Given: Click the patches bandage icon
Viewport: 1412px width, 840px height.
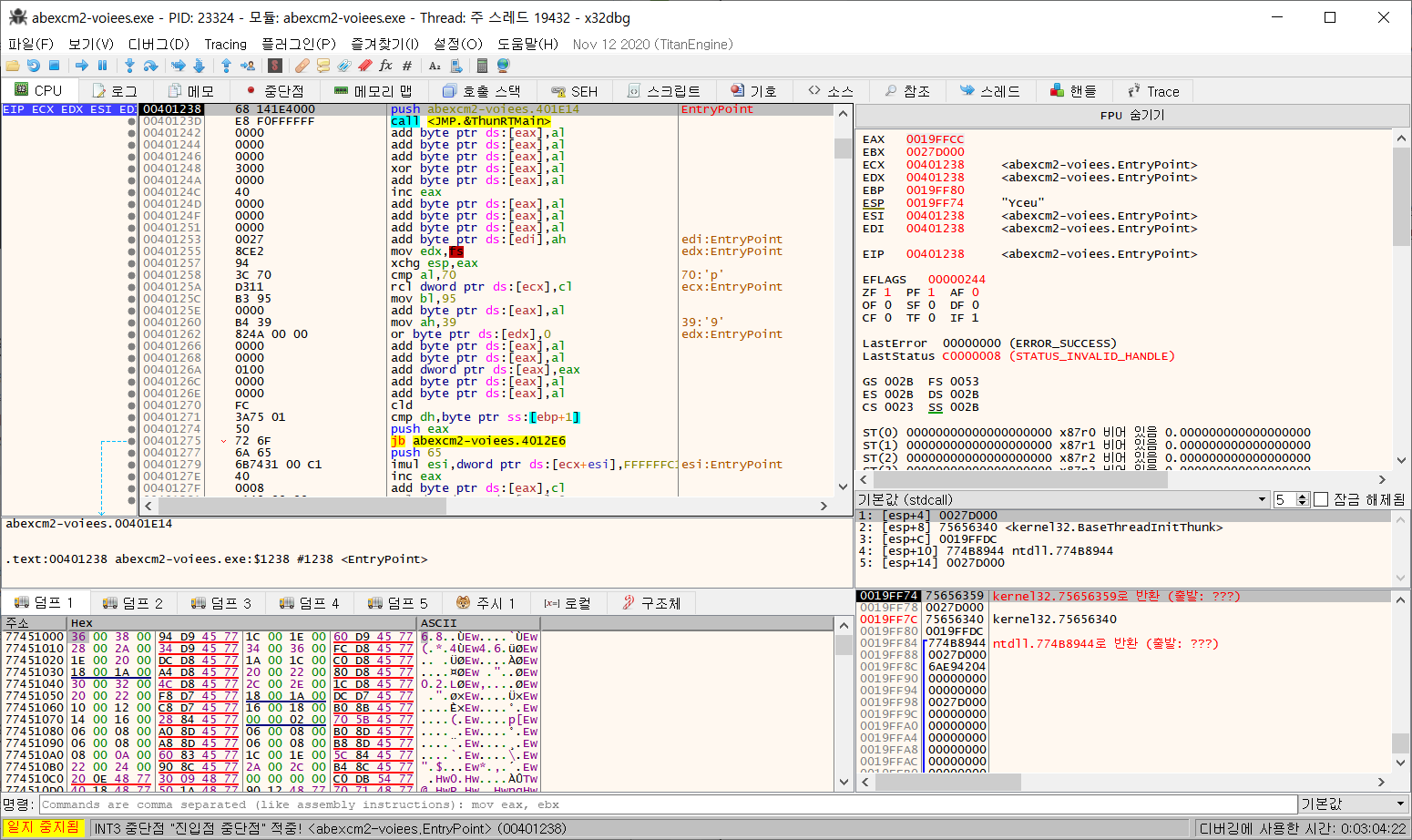Looking at the screenshot, I should (302, 66).
